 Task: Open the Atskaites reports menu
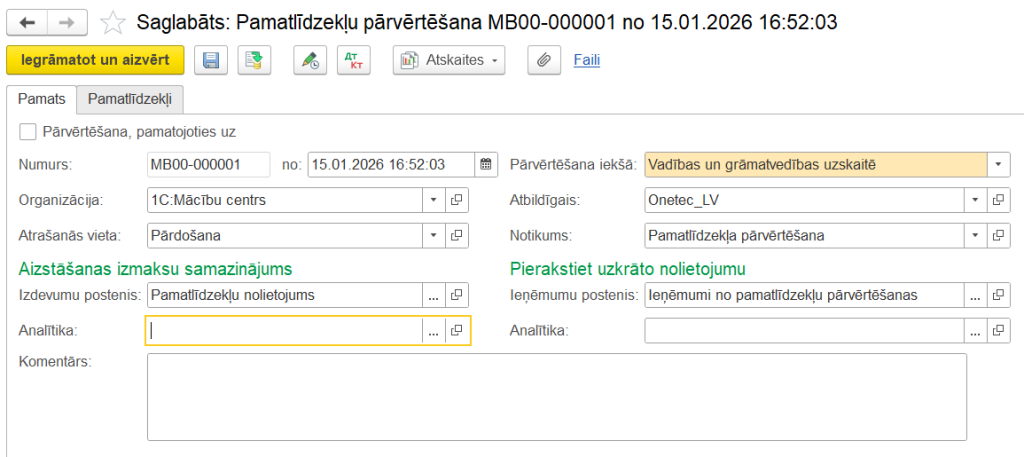pos(449,61)
